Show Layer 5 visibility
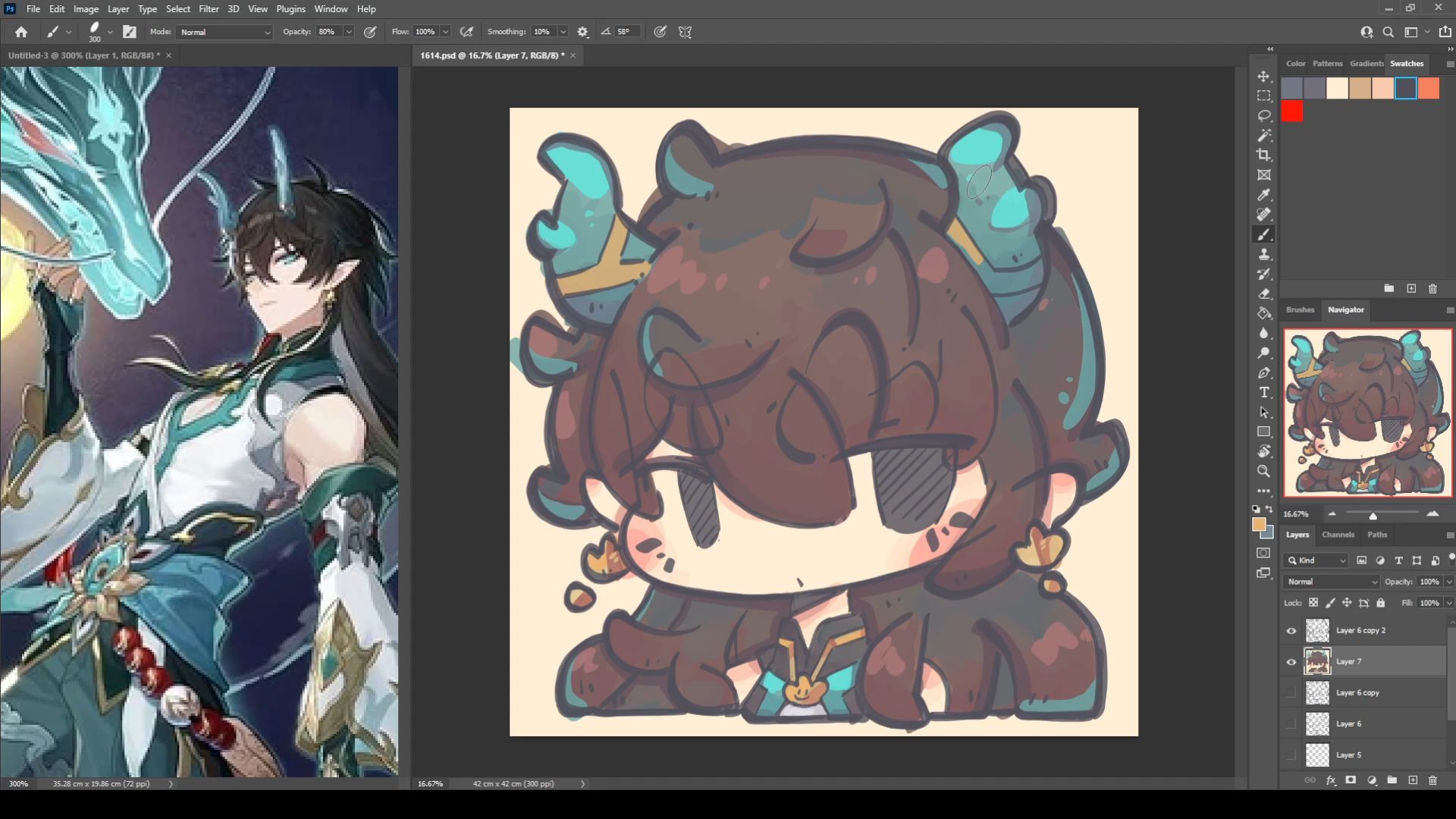The image size is (1456, 819). tap(1291, 755)
